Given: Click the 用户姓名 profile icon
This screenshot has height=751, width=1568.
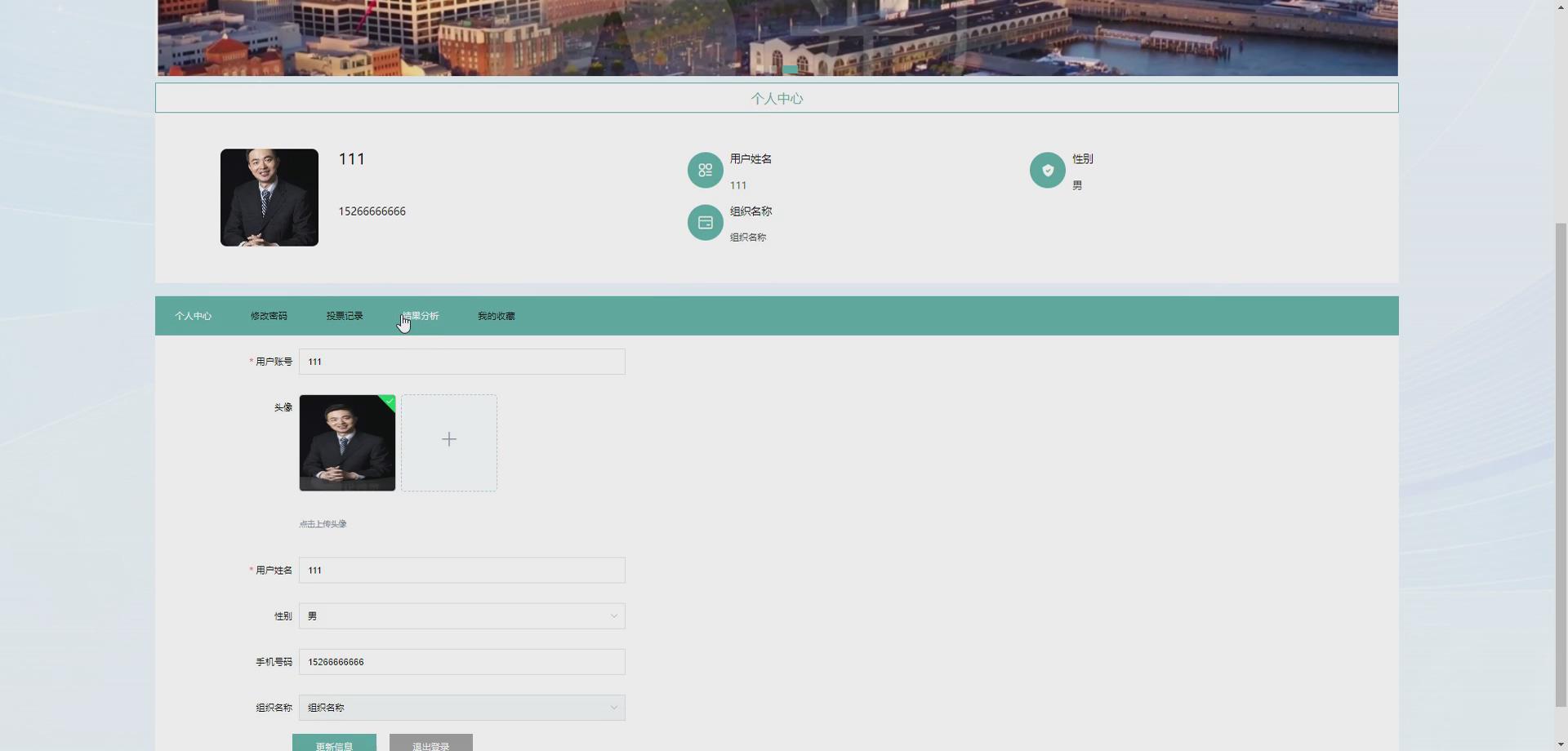Looking at the screenshot, I should tap(705, 170).
